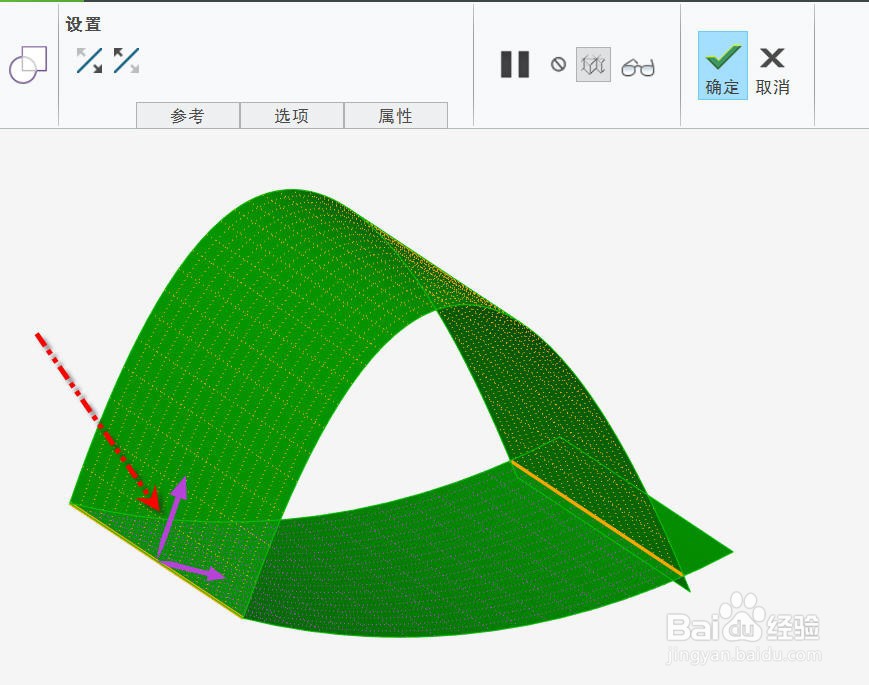Enable verify mode with the glasses icon
This screenshot has width=869, height=685.
pyautogui.click(x=638, y=67)
